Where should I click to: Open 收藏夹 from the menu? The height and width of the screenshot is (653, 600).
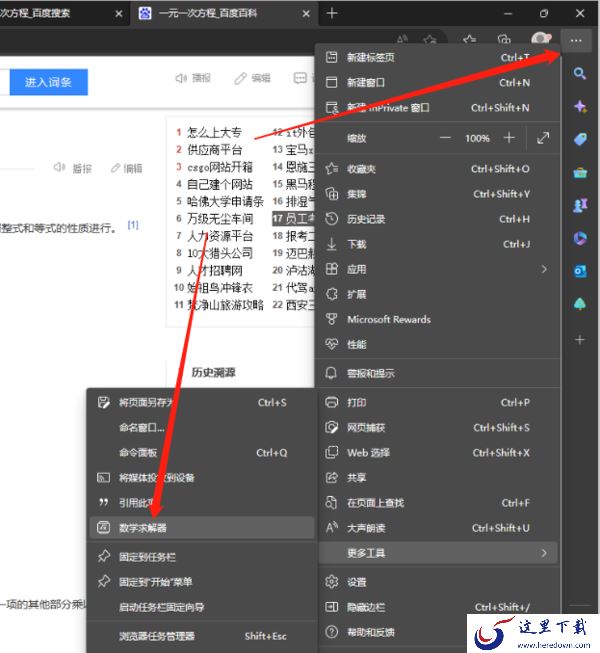coord(437,169)
